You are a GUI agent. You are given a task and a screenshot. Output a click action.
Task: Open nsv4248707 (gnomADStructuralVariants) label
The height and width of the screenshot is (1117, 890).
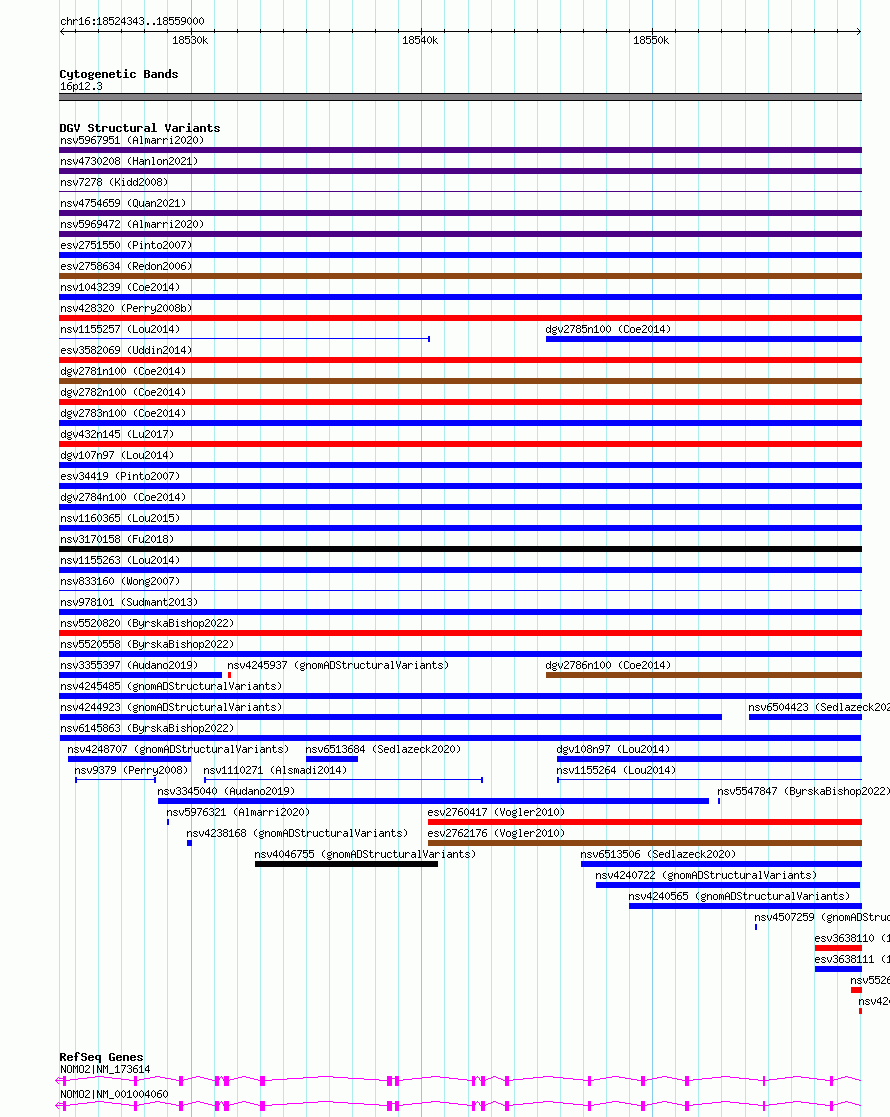178,749
